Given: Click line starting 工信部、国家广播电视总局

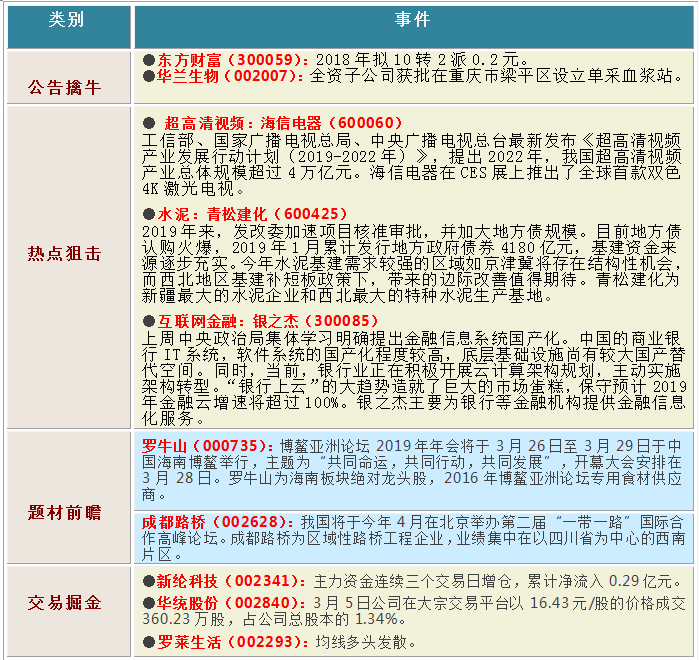Looking at the screenshot, I should (x=411, y=141).
